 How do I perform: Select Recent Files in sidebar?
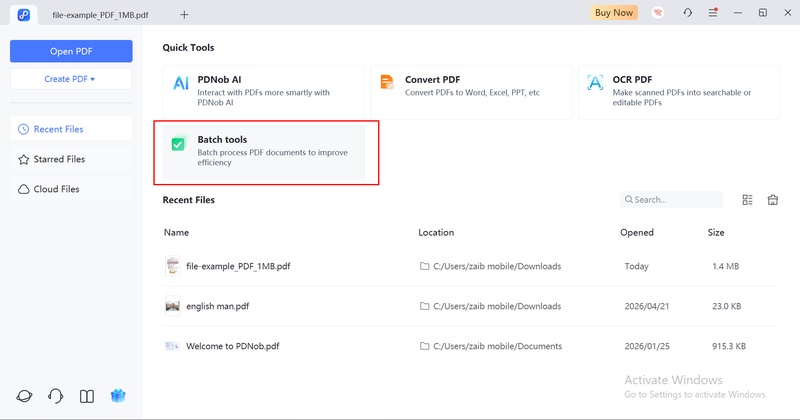click(71, 129)
